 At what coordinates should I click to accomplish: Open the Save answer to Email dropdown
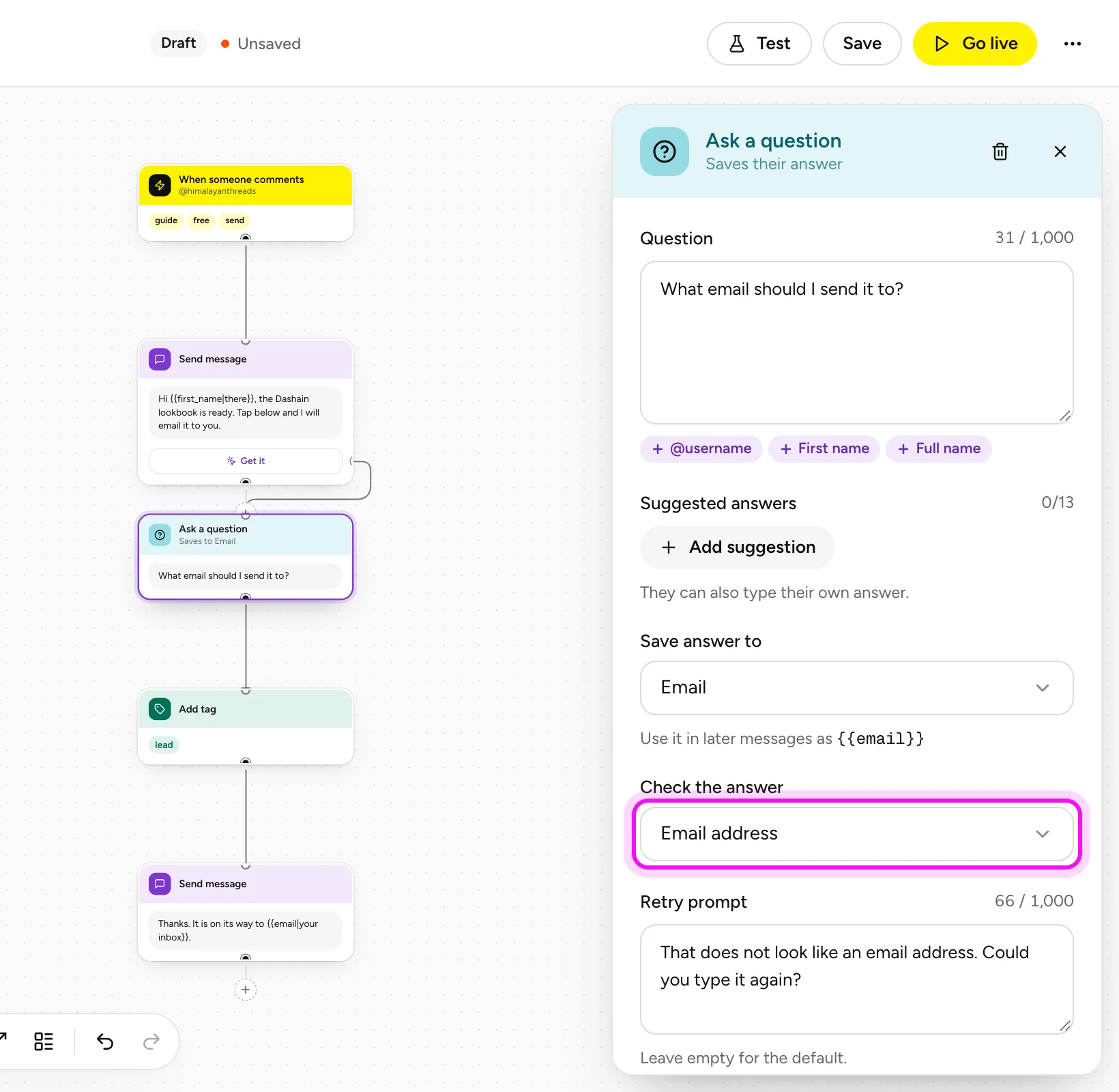tap(856, 688)
